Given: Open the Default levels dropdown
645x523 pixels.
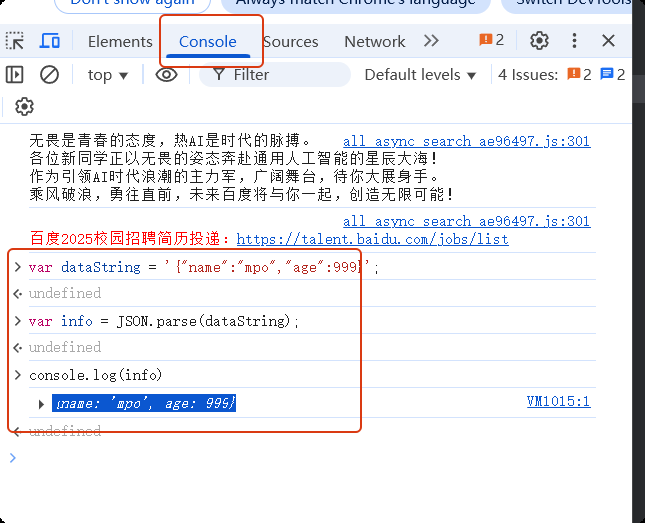Looking at the screenshot, I should (x=420, y=75).
